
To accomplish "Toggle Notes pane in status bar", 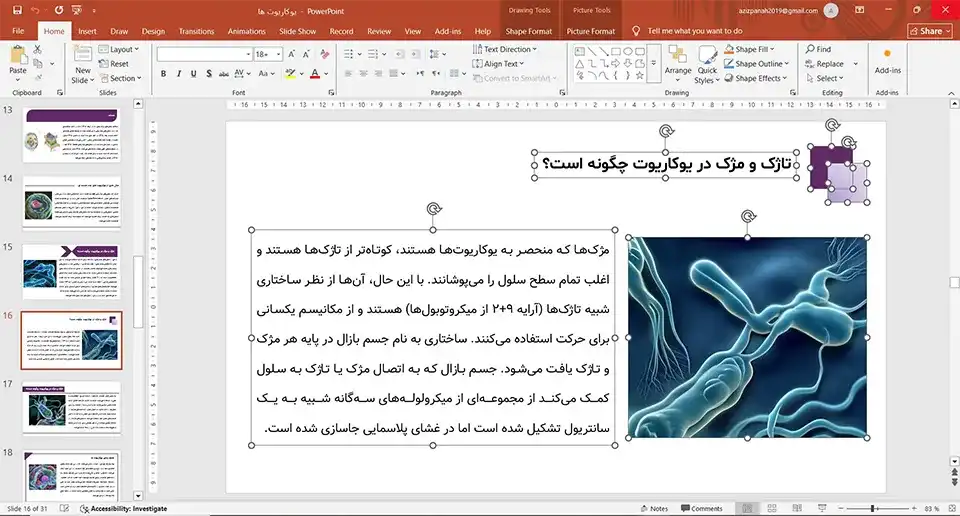I will pos(654,509).
